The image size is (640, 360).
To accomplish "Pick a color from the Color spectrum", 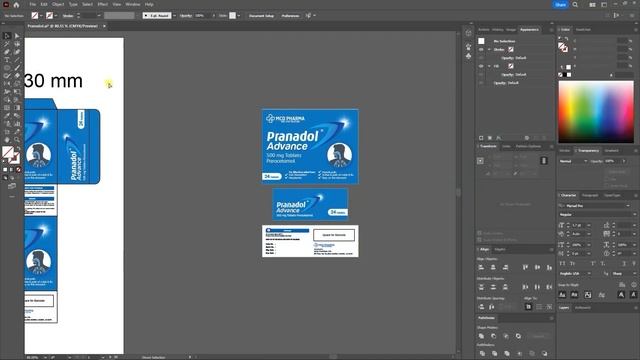I will tap(596, 111).
